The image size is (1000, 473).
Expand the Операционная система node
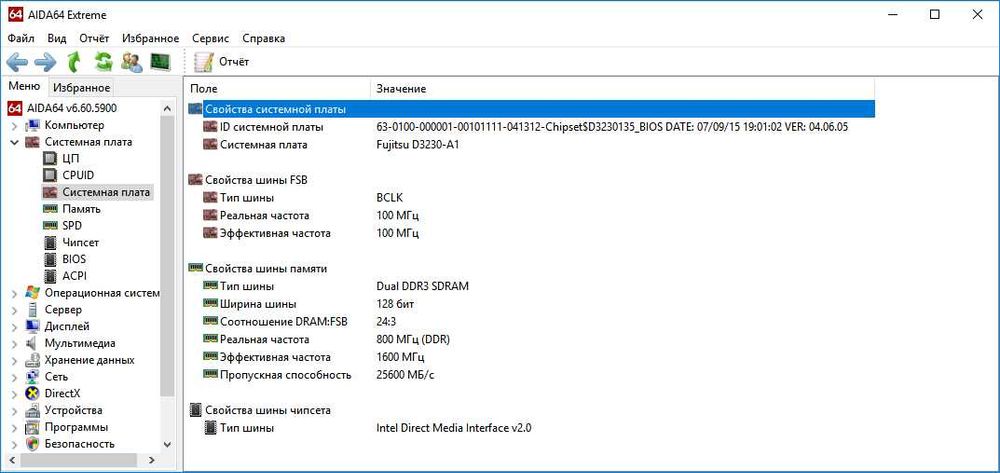pos(14,293)
